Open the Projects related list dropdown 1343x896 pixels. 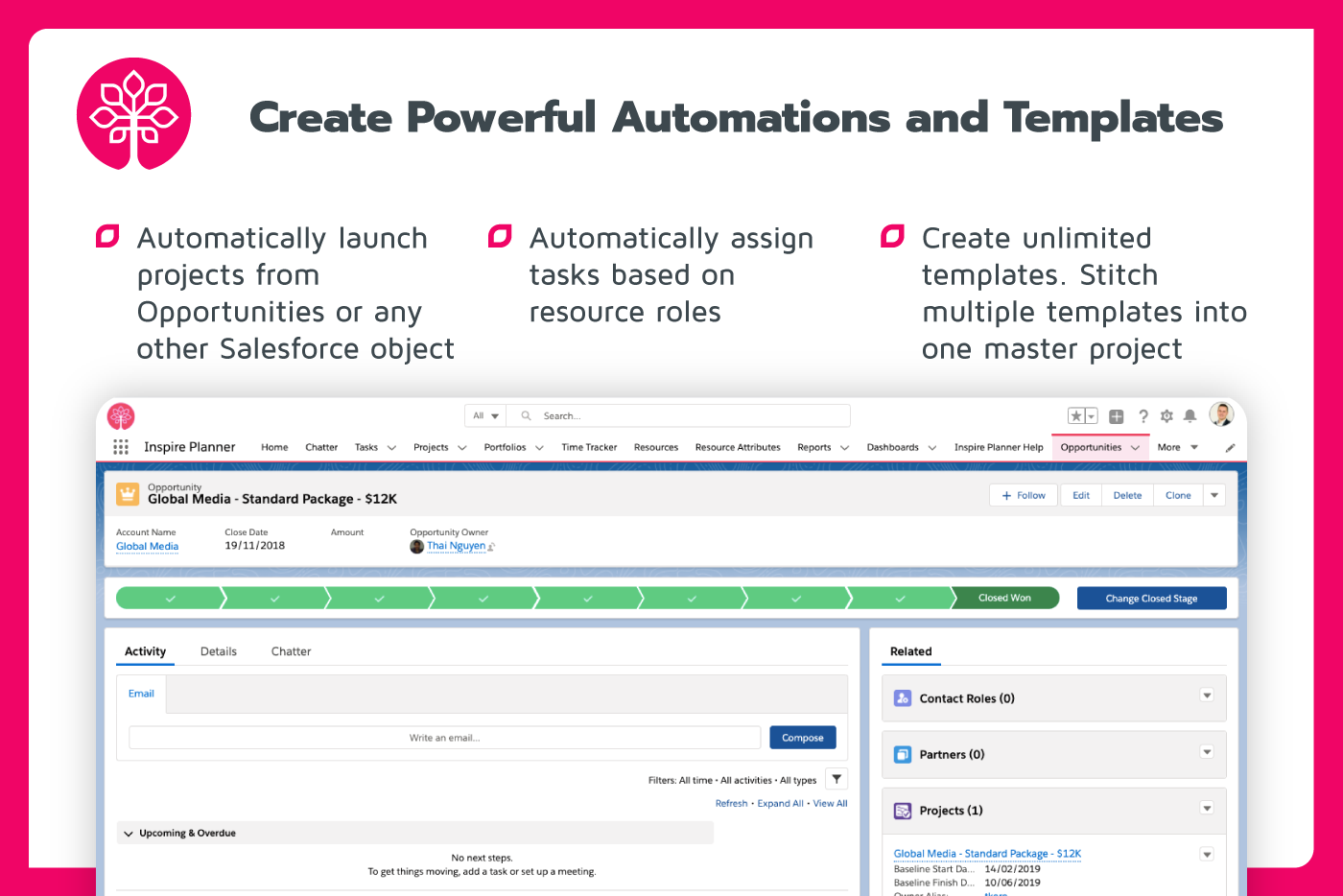[x=1207, y=809]
